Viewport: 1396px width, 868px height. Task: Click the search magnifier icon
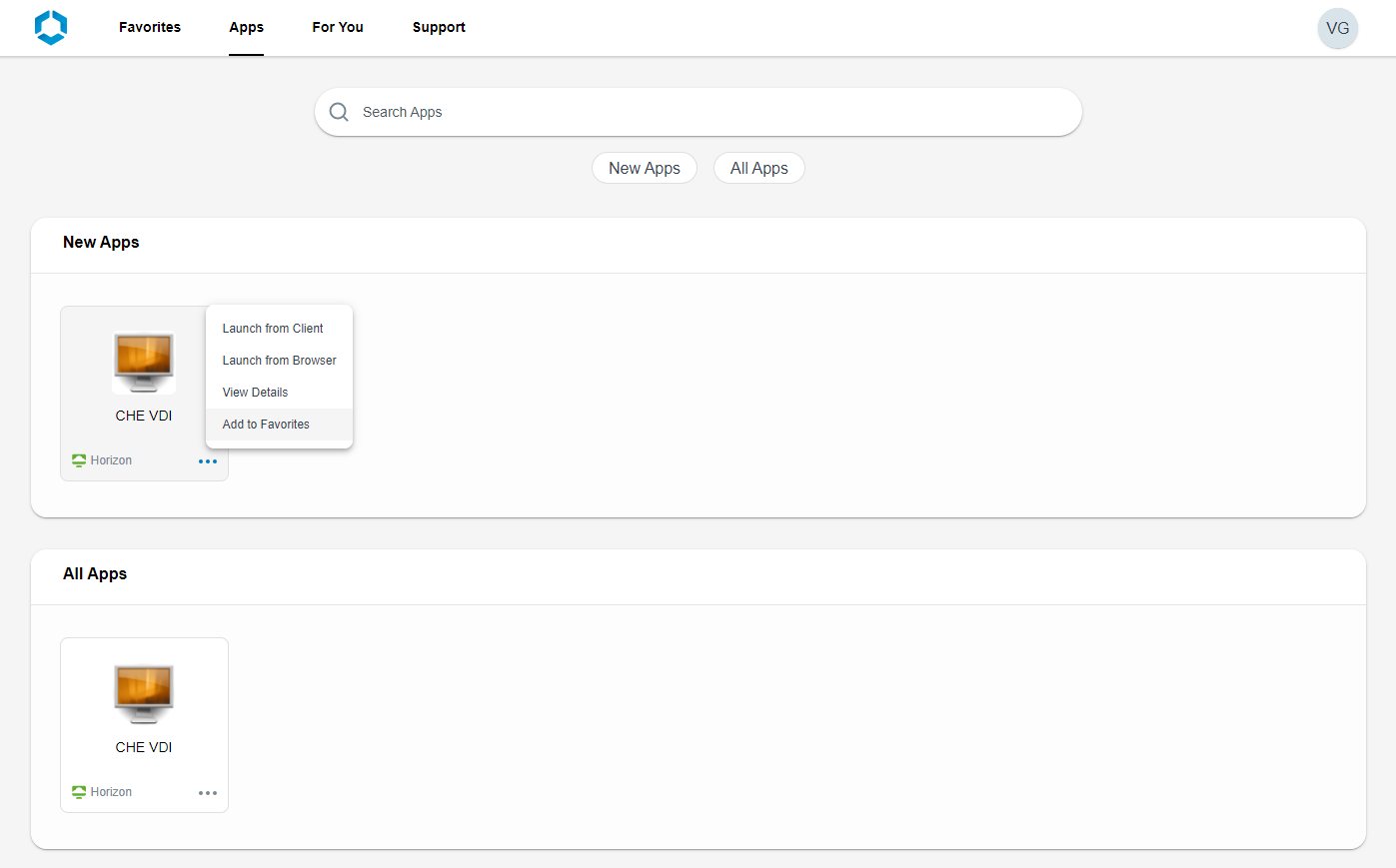coord(339,112)
